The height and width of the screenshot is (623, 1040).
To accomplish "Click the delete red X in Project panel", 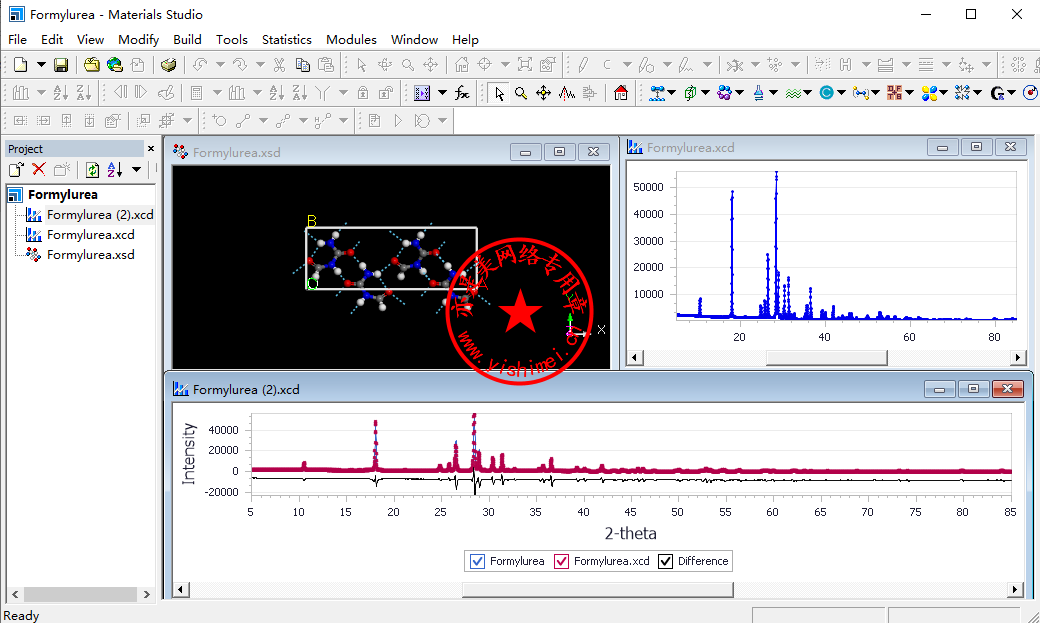I will [39, 170].
